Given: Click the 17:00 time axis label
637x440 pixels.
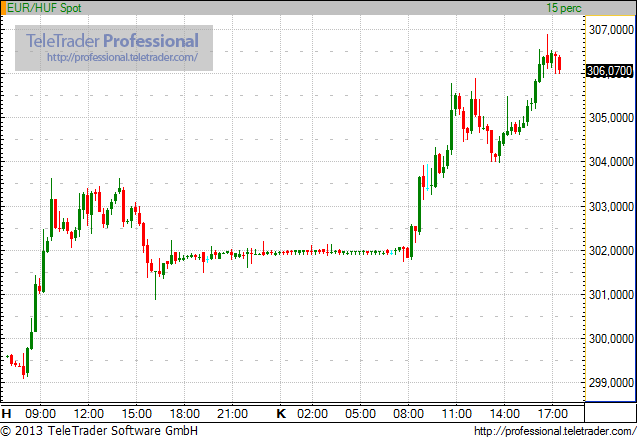Looking at the screenshot, I should point(552,414).
